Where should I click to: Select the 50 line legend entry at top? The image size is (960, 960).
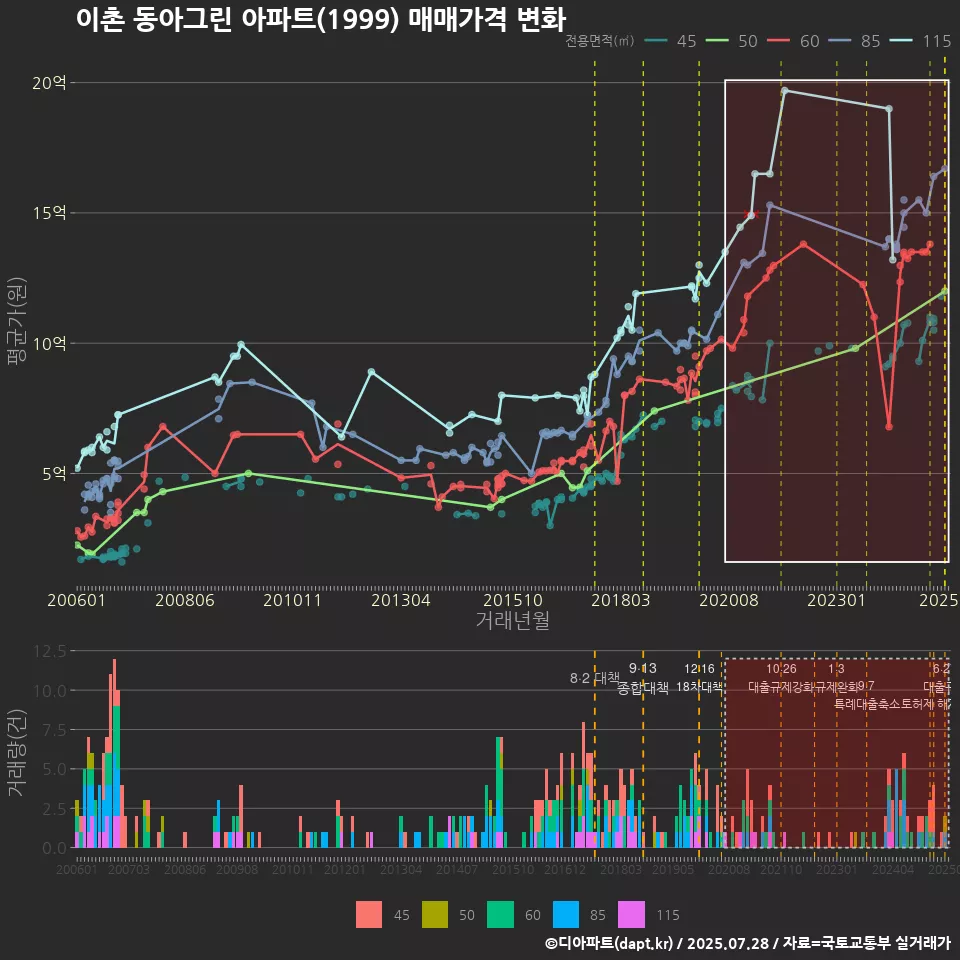pyautogui.click(x=732, y=41)
